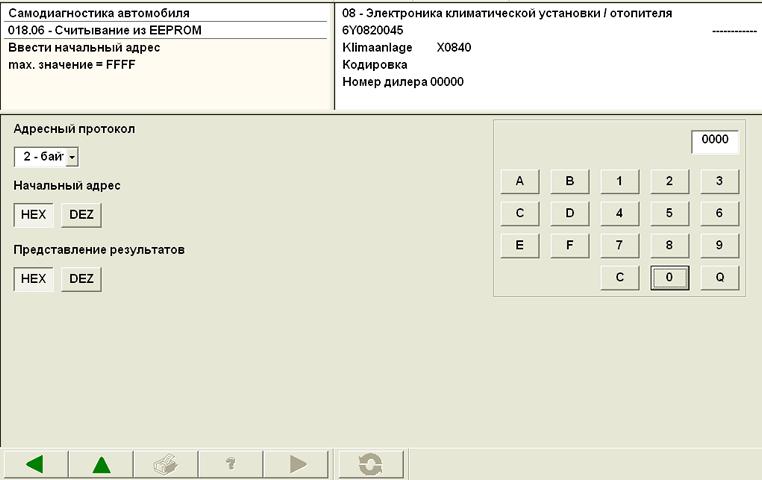Screen dimensions: 762x480
Task: Click the refresh cycle arrows icon
Action: pos(371,464)
